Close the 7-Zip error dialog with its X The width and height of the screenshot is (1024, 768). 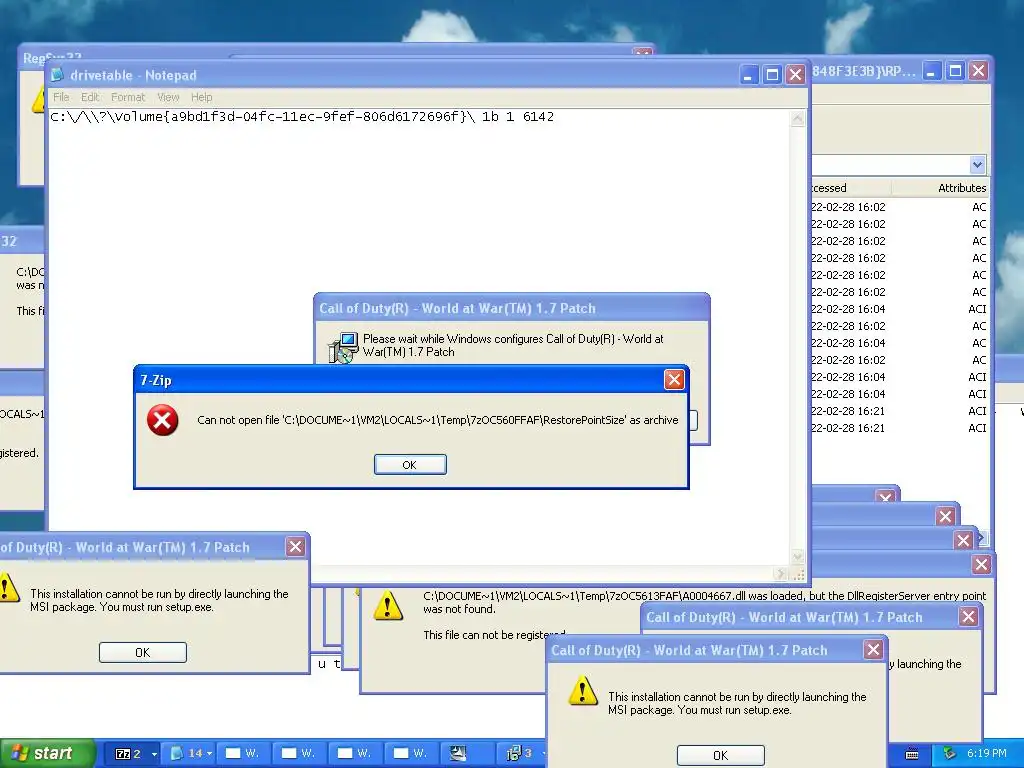pos(674,379)
